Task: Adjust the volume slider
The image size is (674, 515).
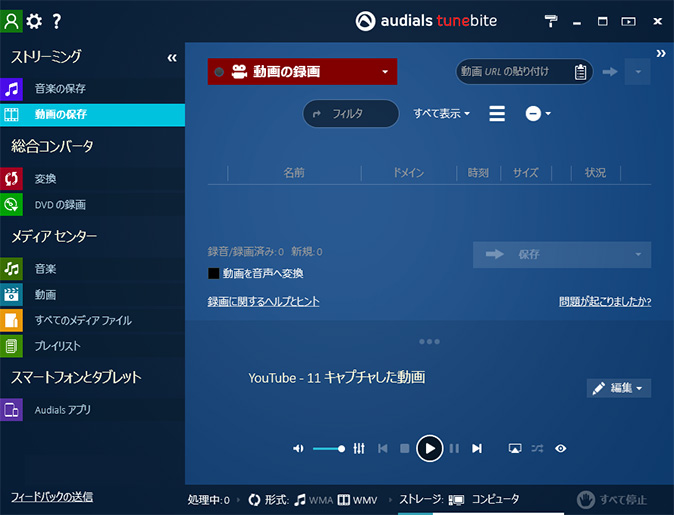Action: tap(329, 449)
